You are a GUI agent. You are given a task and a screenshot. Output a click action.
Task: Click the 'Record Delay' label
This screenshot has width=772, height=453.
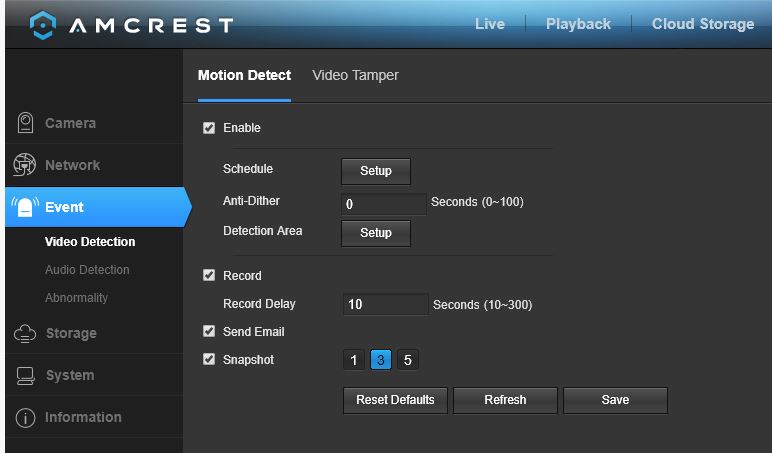(x=259, y=304)
